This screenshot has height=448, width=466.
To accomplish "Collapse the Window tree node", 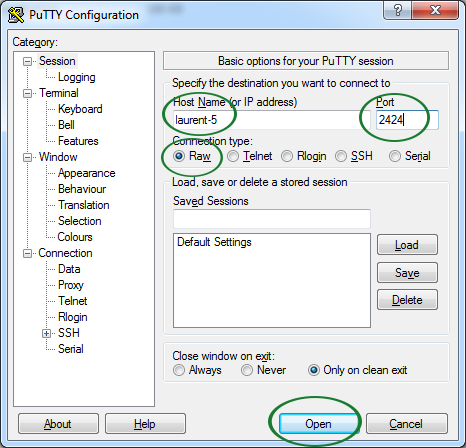I will tap(27, 157).
